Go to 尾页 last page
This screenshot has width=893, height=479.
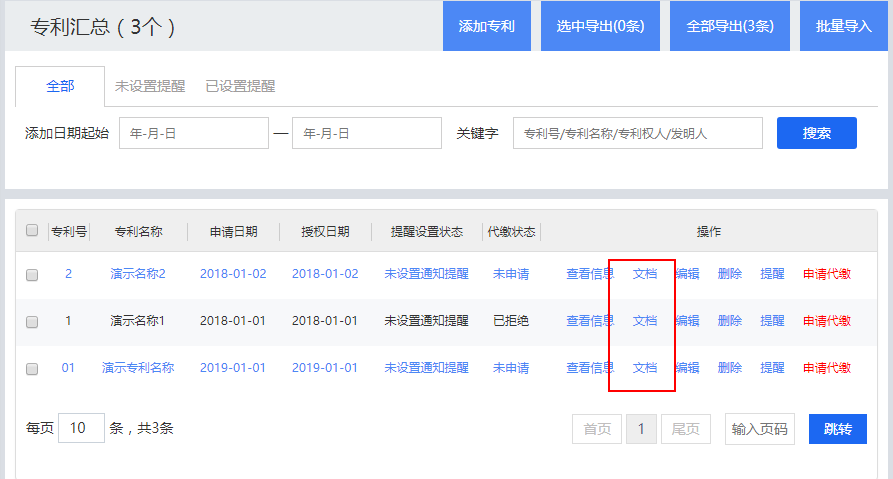[686, 429]
